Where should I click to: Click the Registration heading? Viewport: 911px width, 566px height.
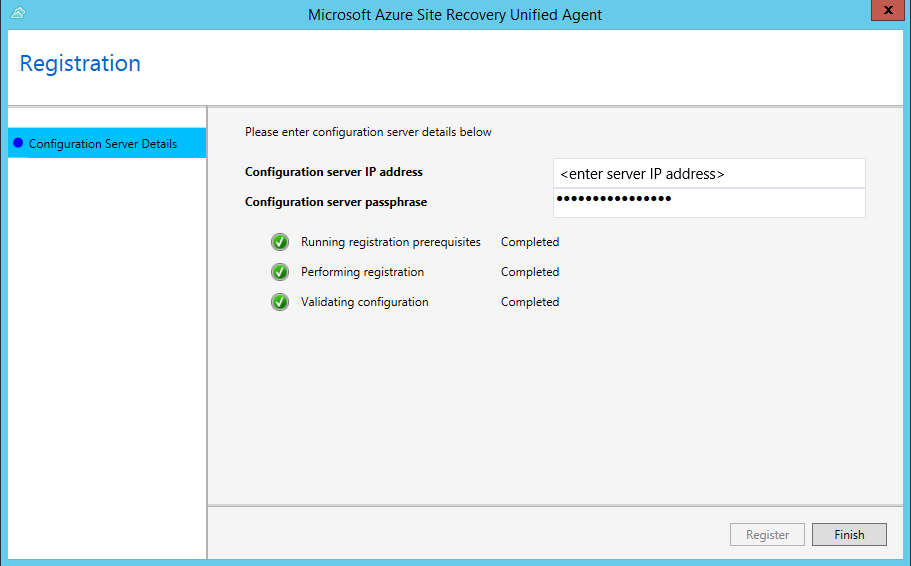tap(80, 64)
